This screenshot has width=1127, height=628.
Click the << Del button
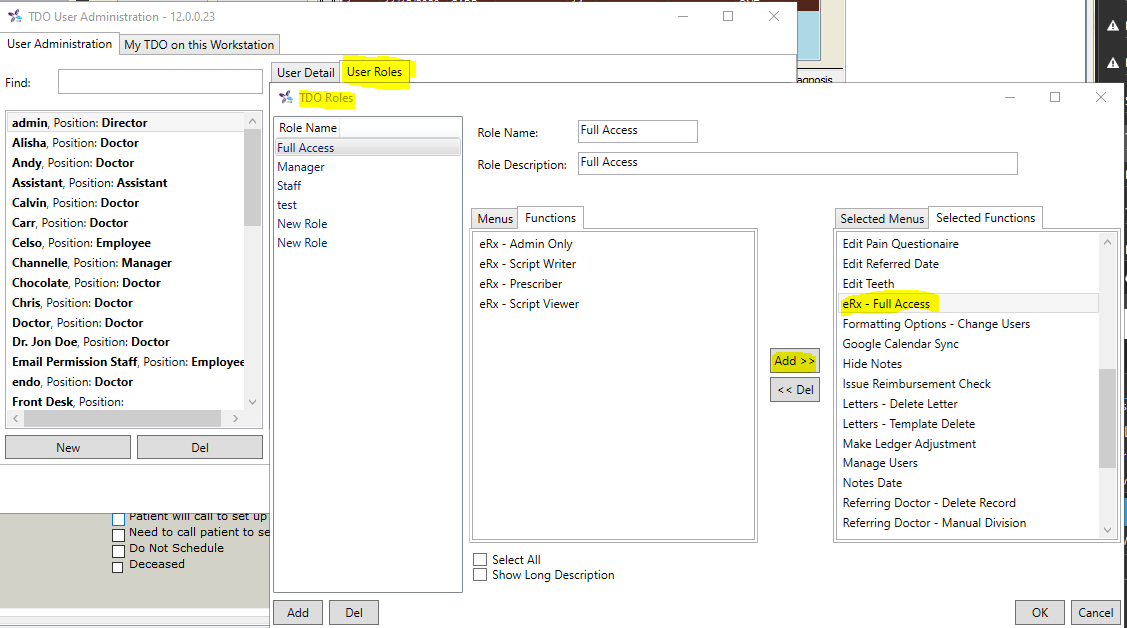point(794,389)
